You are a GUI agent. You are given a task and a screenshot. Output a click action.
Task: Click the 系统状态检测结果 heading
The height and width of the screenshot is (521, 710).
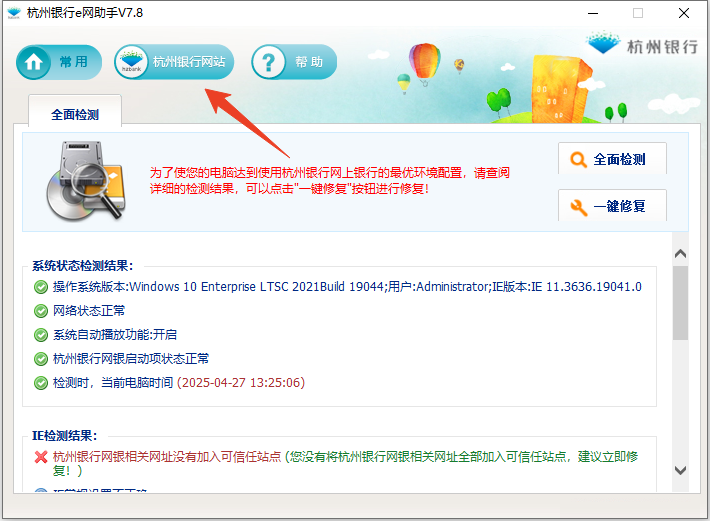pos(82,266)
